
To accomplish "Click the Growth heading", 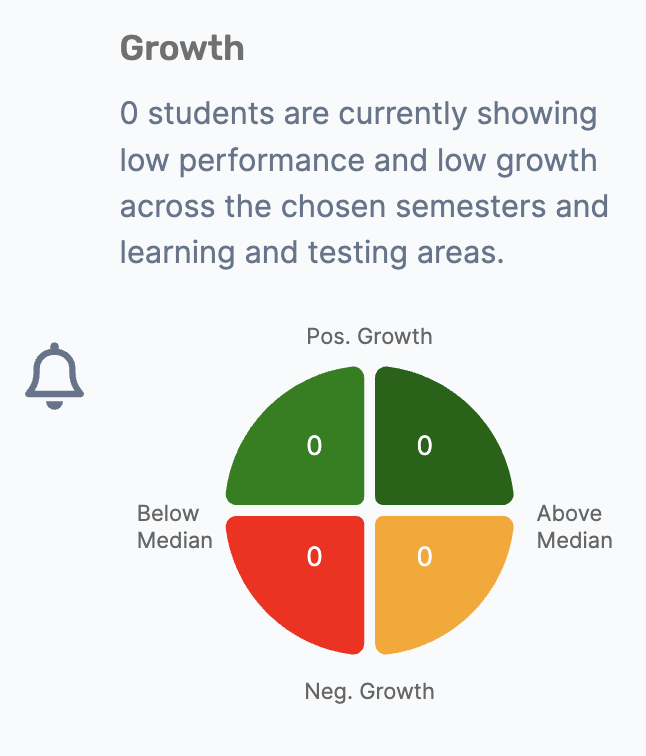I will tap(182, 48).
